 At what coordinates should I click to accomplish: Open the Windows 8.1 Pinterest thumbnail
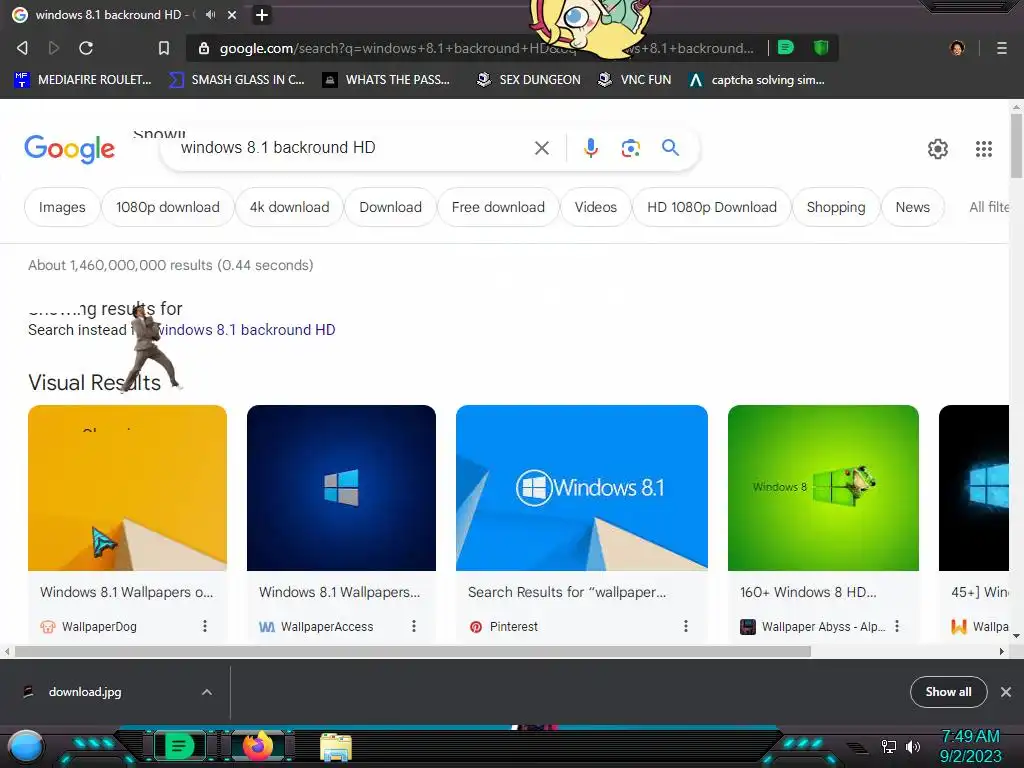pos(582,488)
